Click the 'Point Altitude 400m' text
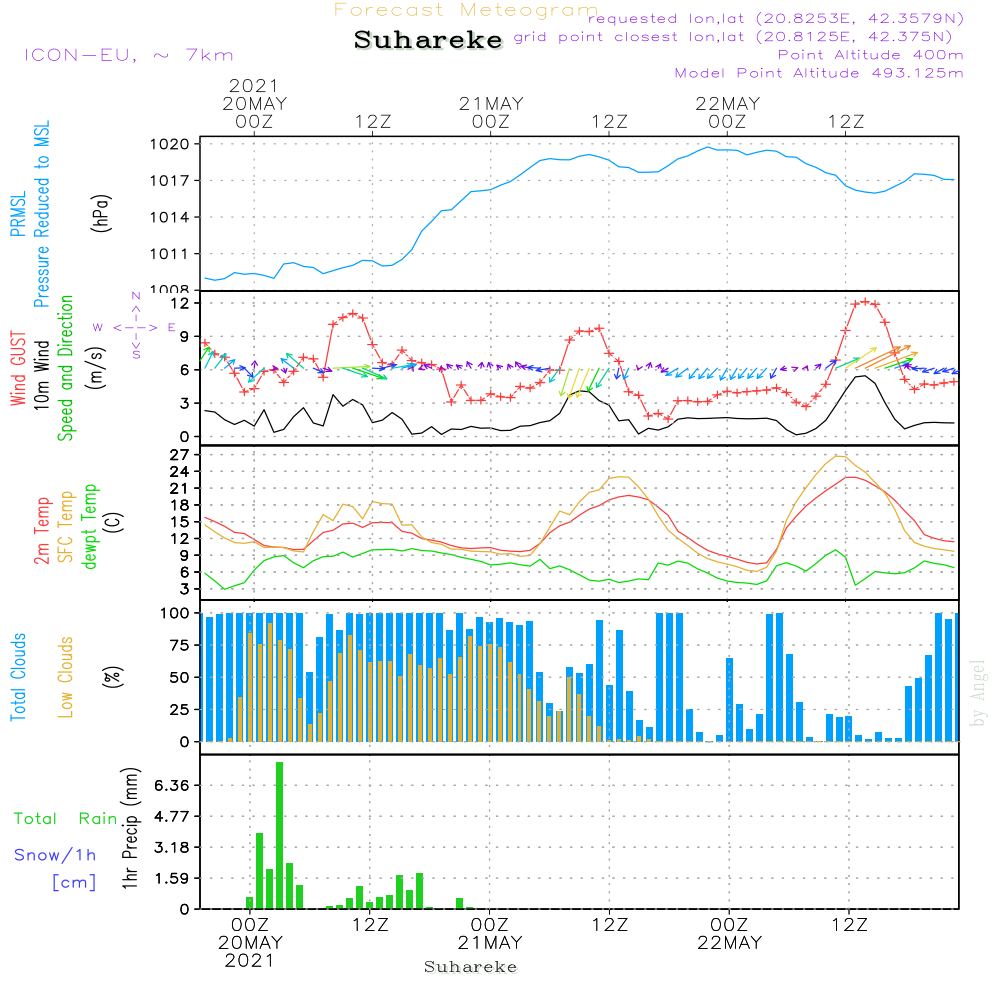Screen dimensions: 1000x1000 click(x=871, y=55)
